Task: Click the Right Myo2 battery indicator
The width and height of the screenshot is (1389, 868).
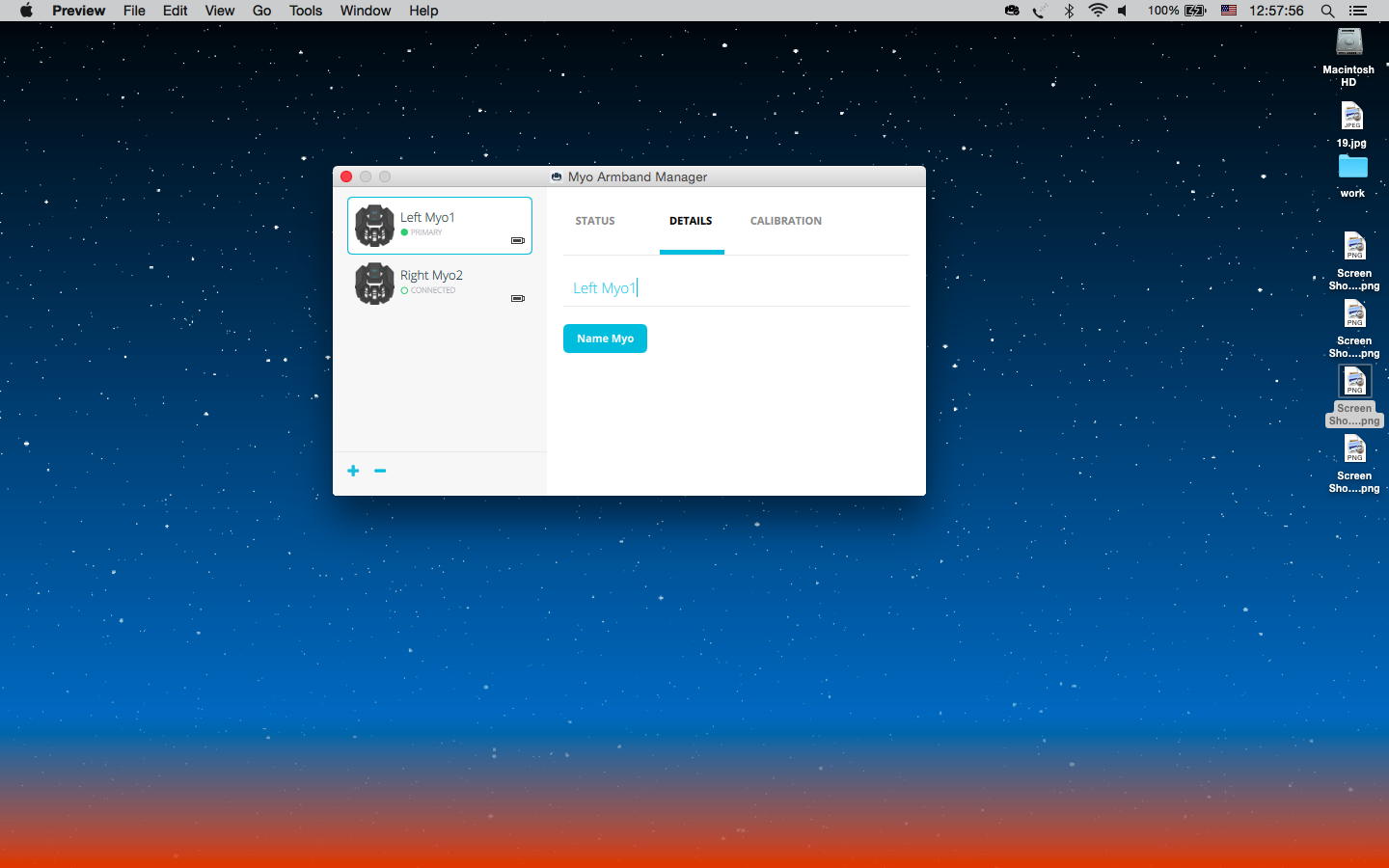Action: (518, 298)
